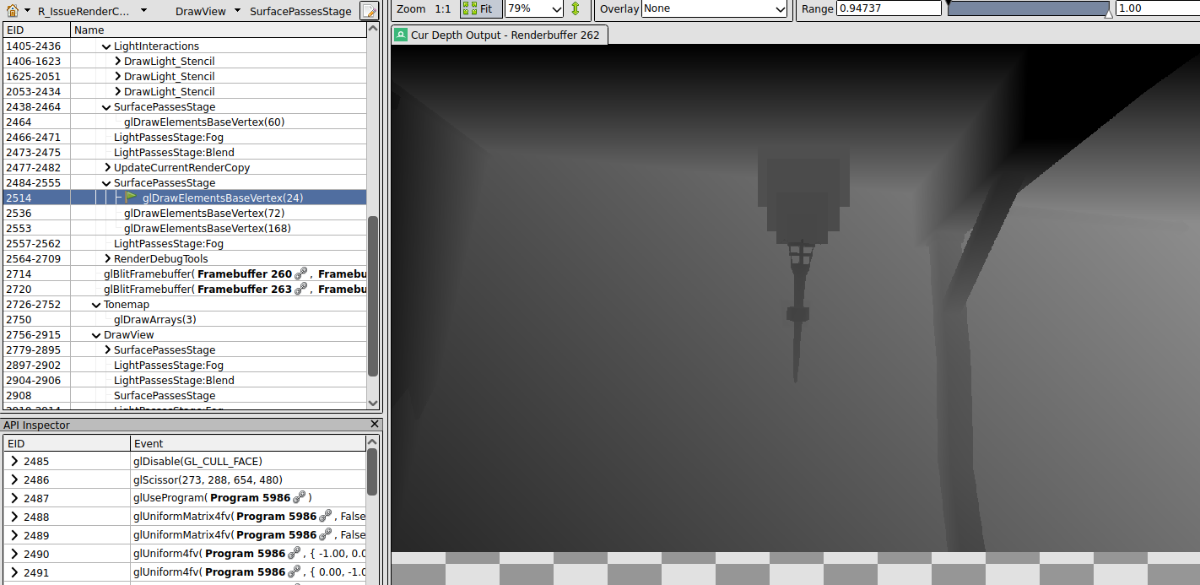Open the zoom percentage combo box
This screenshot has height=585, width=1200.
coord(534,9)
